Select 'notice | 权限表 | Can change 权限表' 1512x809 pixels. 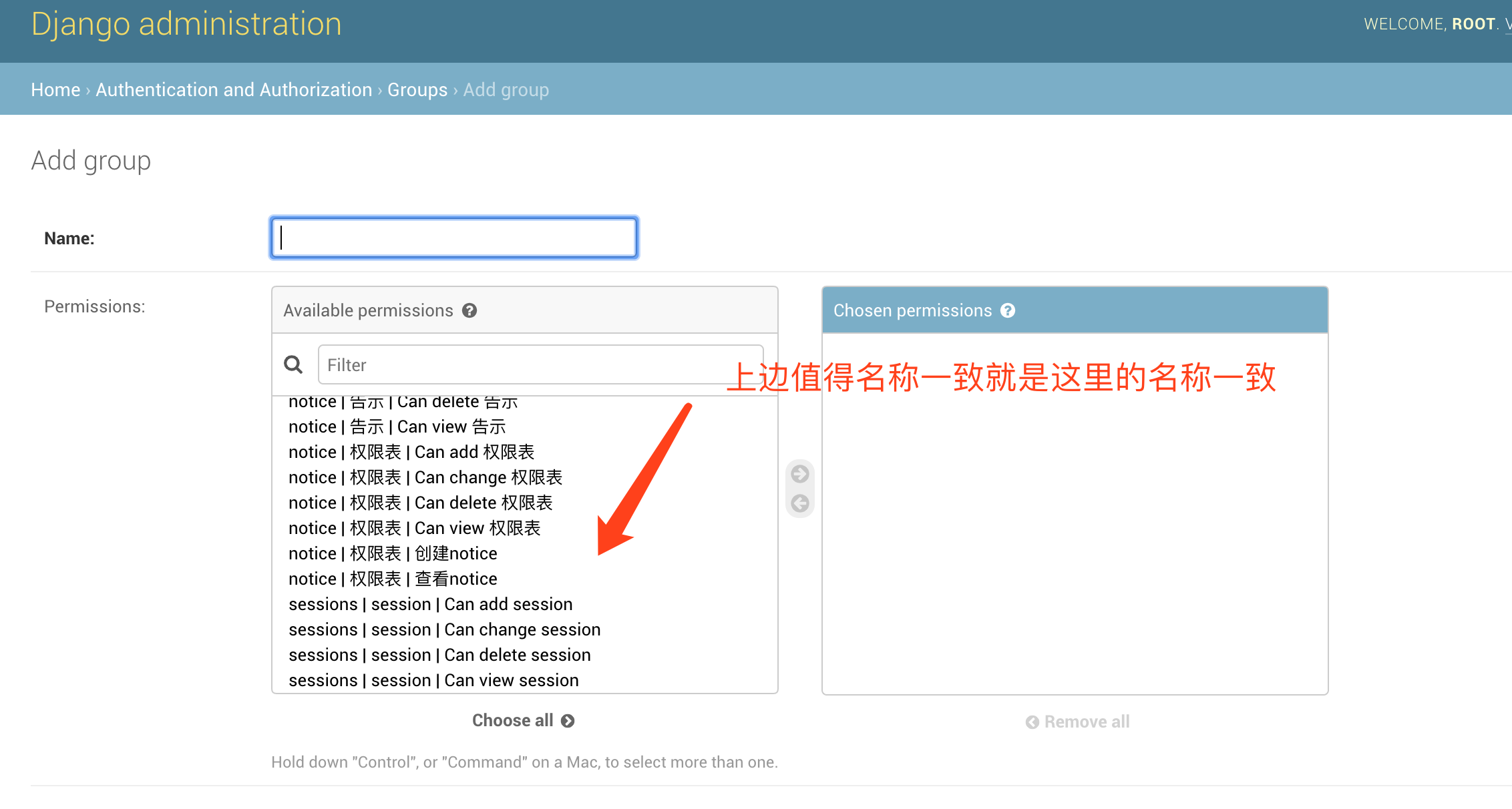click(425, 477)
